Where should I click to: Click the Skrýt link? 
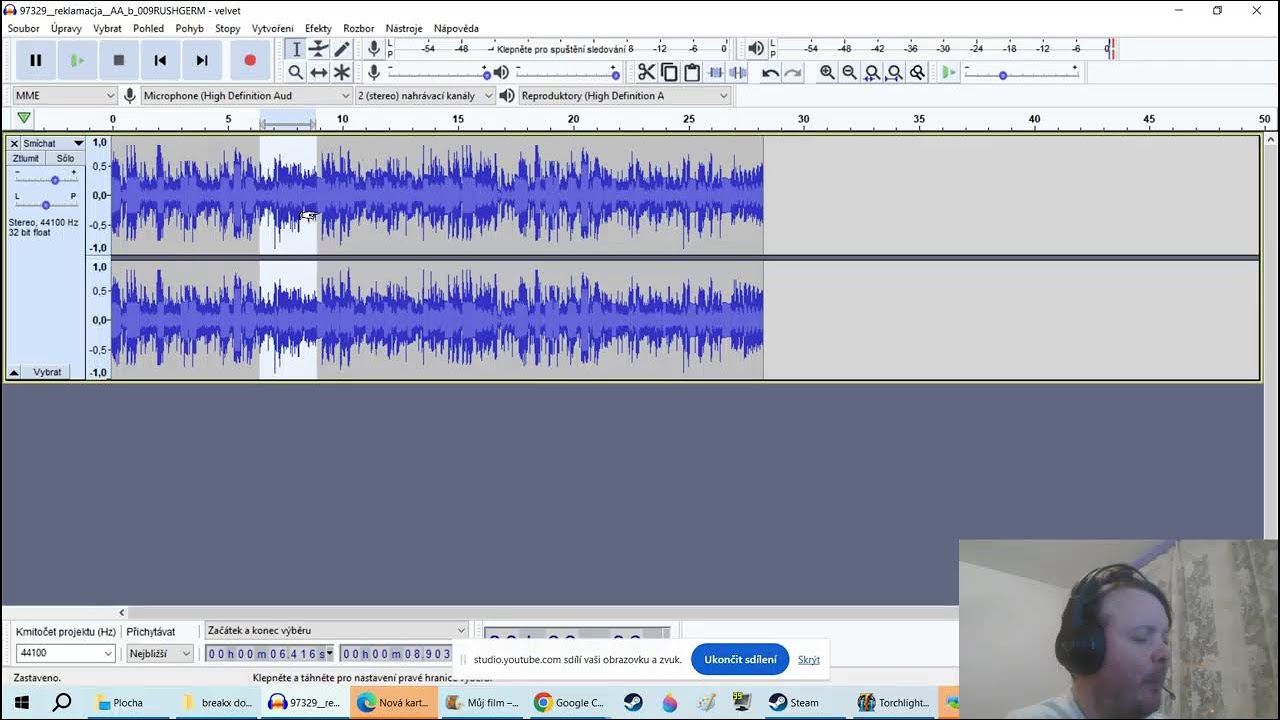click(809, 659)
